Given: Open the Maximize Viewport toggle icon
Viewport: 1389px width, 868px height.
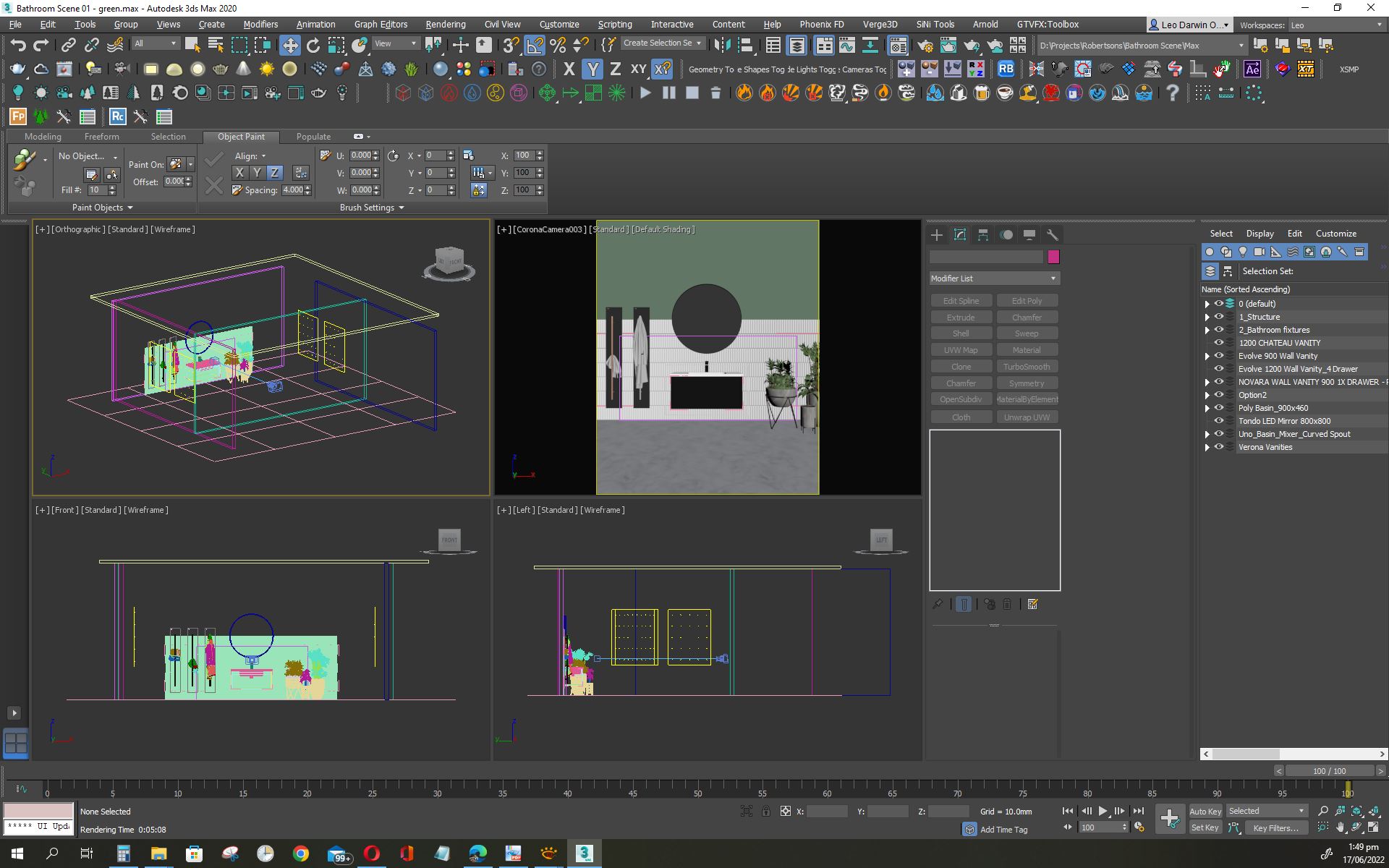Looking at the screenshot, I should (x=1374, y=827).
